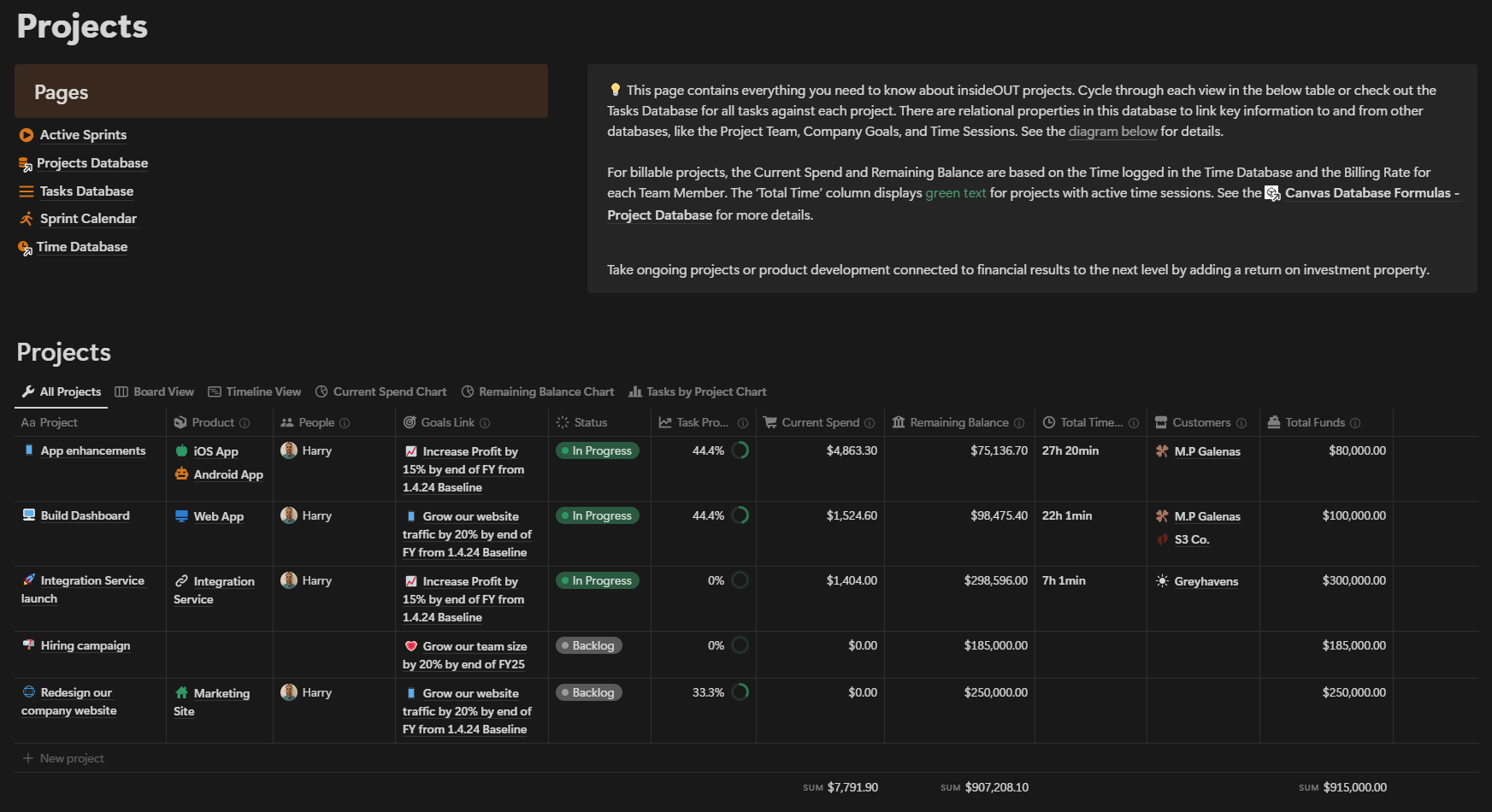The width and height of the screenshot is (1492, 812).
Task: Open the Remaining Balance column header menu
Action: (x=959, y=422)
